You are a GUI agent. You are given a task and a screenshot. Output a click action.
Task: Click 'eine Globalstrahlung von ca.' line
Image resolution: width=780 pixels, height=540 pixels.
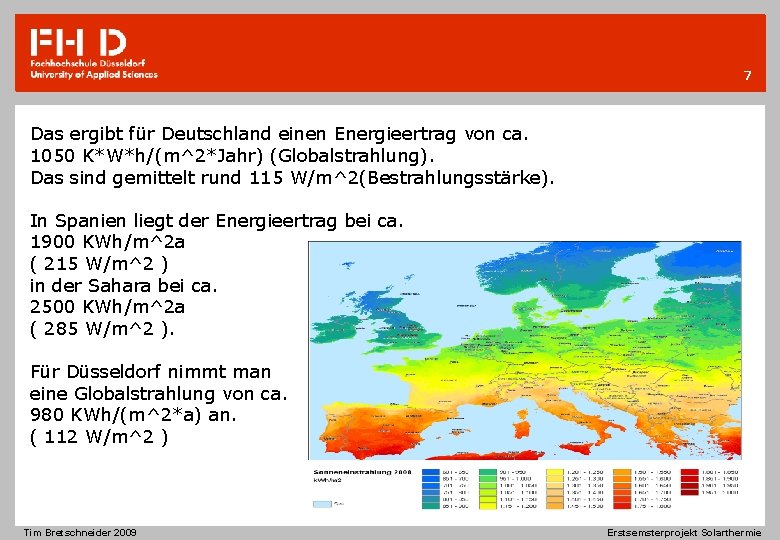click(159, 394)
